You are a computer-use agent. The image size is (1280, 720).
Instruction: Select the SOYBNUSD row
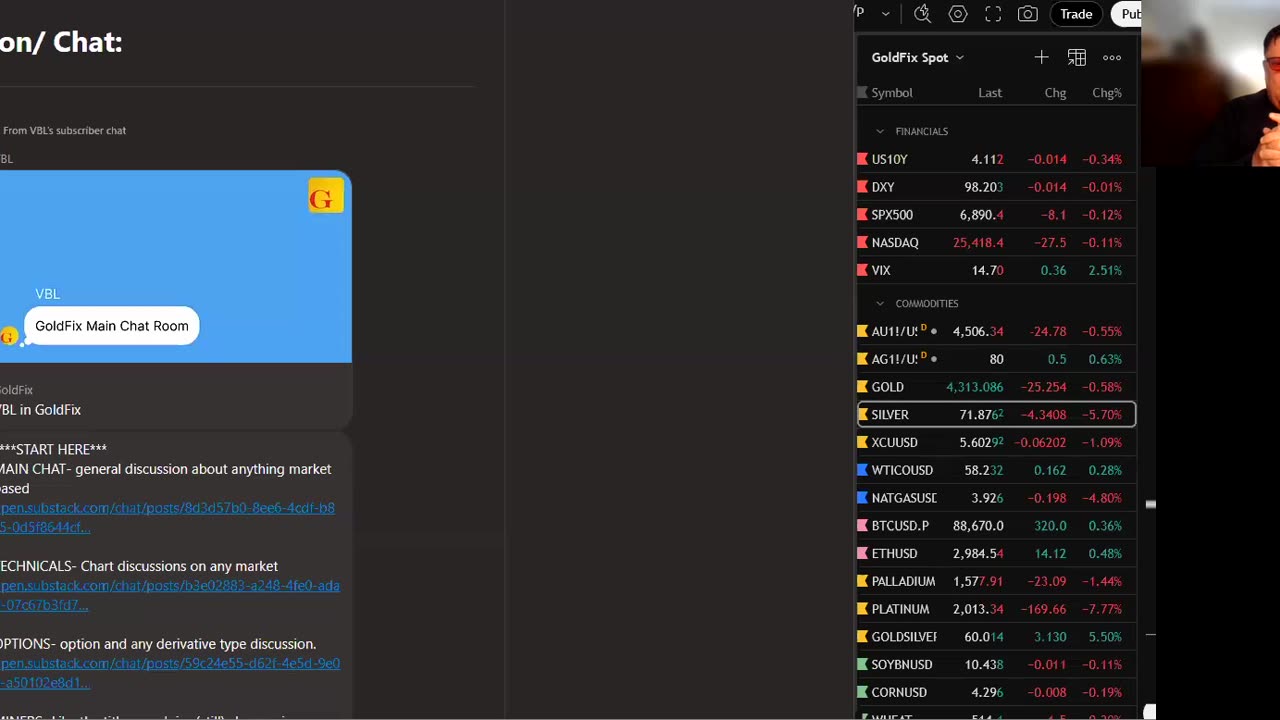click(996, 664)
